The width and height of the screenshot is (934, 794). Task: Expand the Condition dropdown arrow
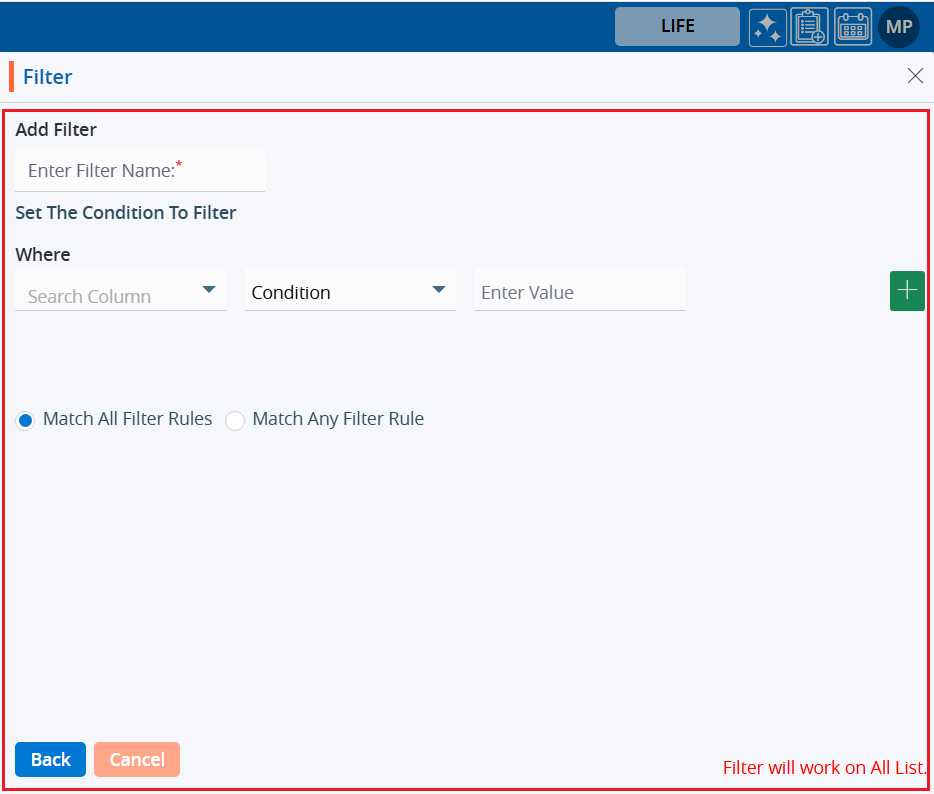[x=438, y=290]
